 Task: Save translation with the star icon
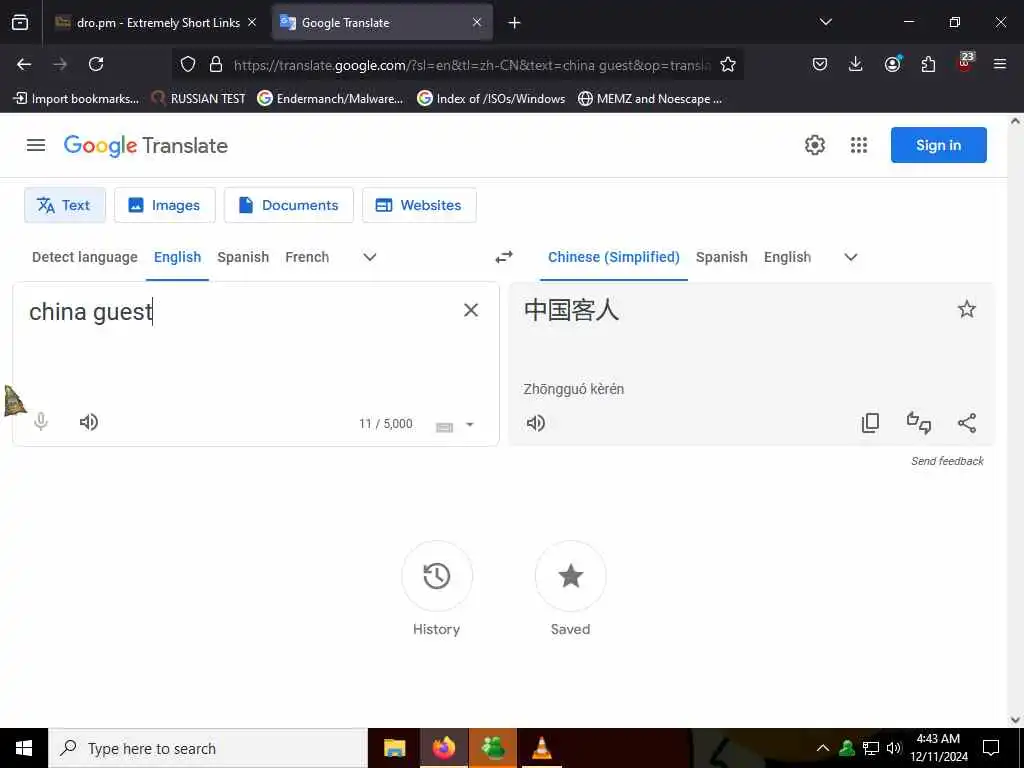967,309
